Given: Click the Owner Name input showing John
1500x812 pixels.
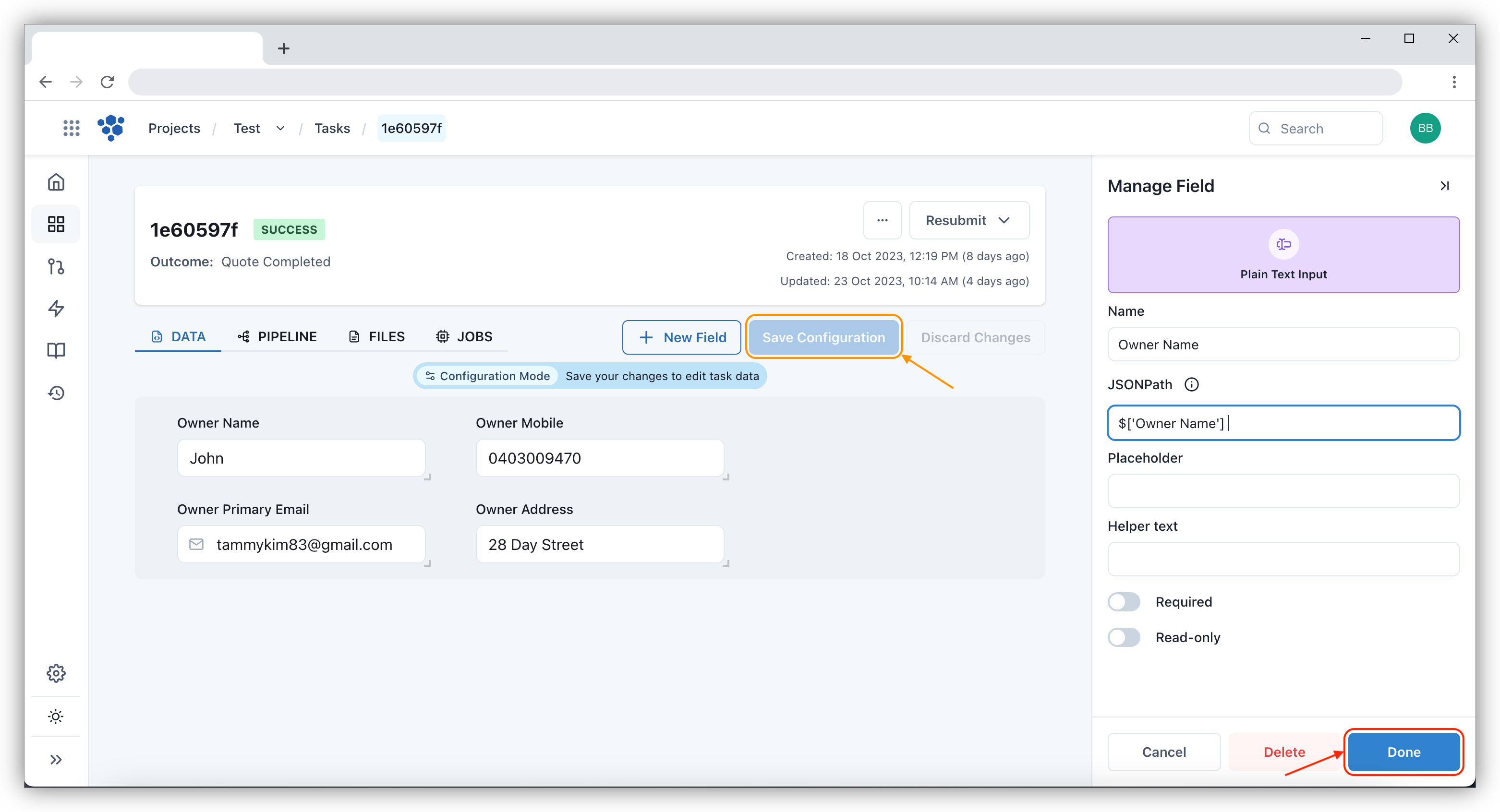Looking at the screenshot, I should pos(301,458).
